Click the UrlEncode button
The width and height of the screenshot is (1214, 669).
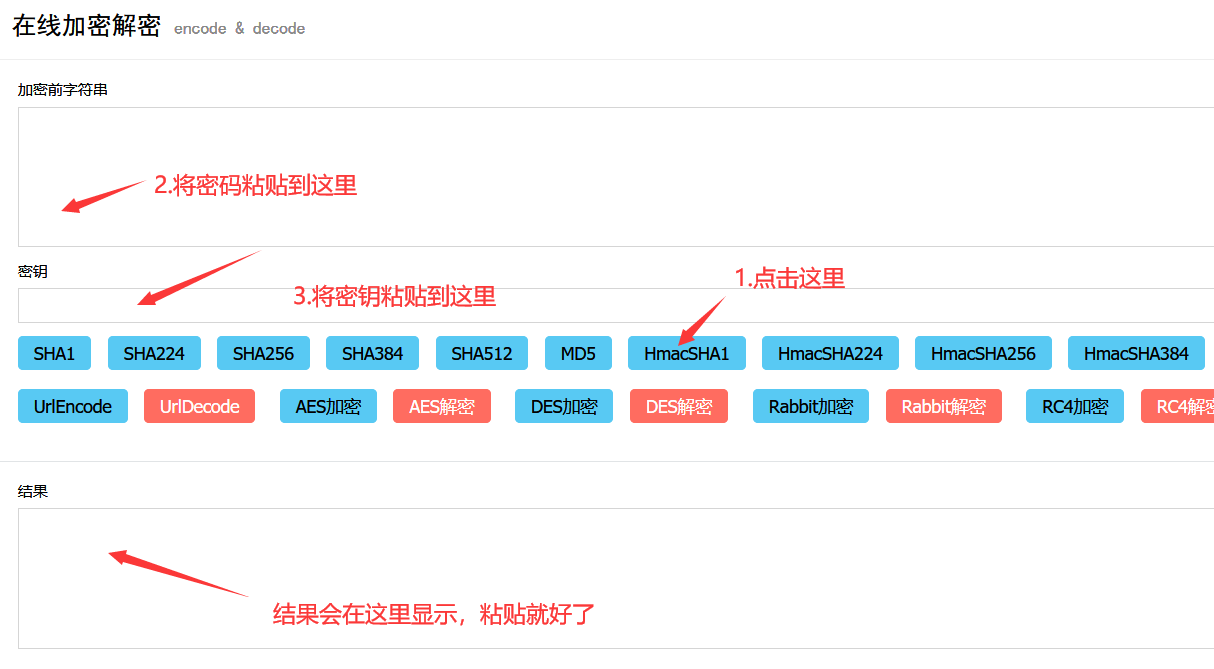point(72,406)
